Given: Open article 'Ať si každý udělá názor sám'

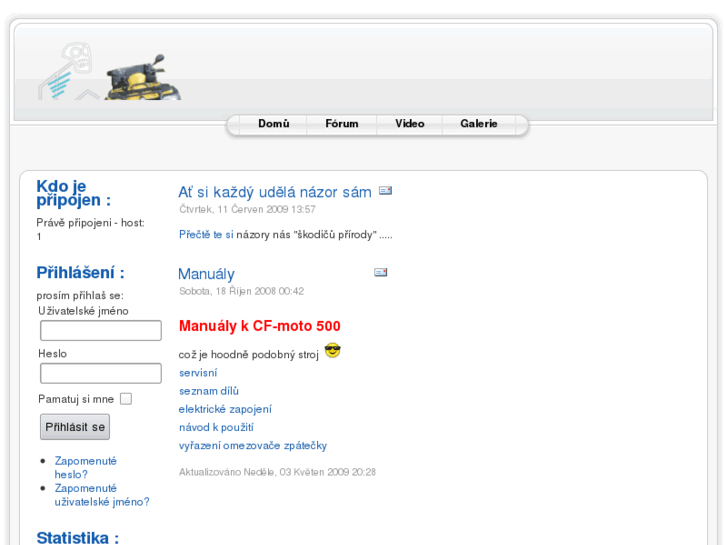Looking at the screenshot, I should [275, 192].
